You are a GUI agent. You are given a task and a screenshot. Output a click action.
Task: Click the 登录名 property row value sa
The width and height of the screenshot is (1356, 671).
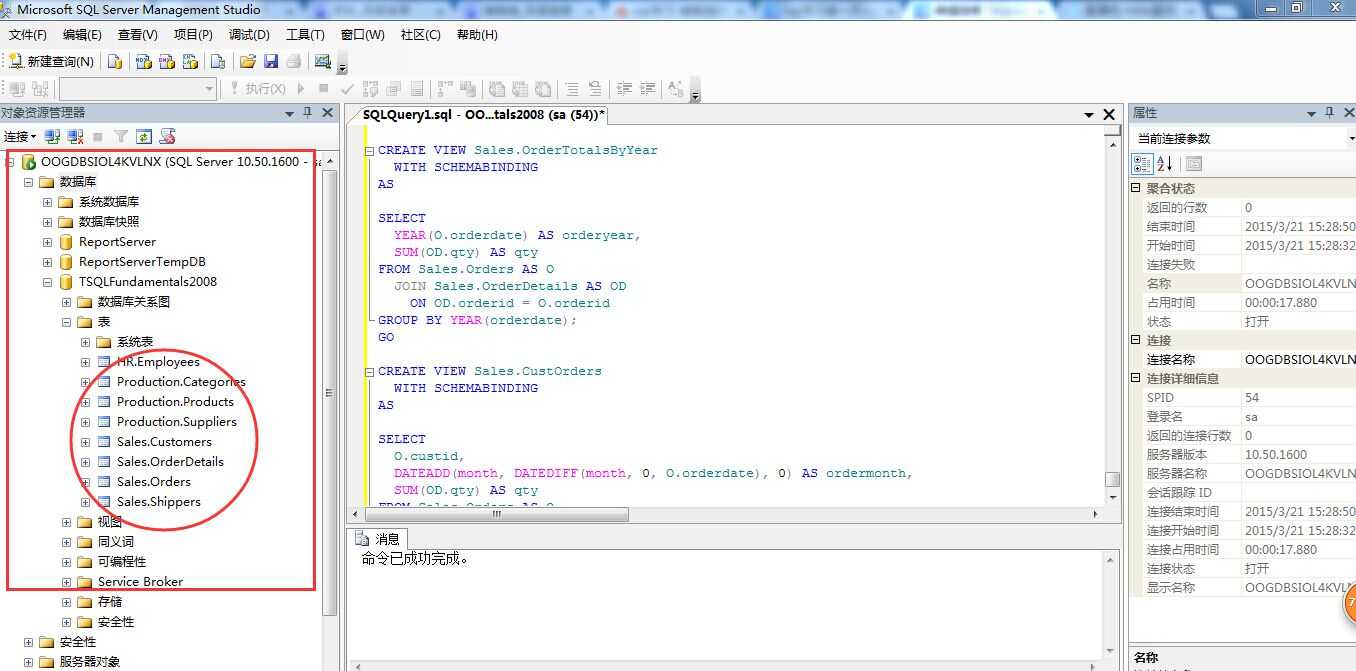coord(1251,416)
